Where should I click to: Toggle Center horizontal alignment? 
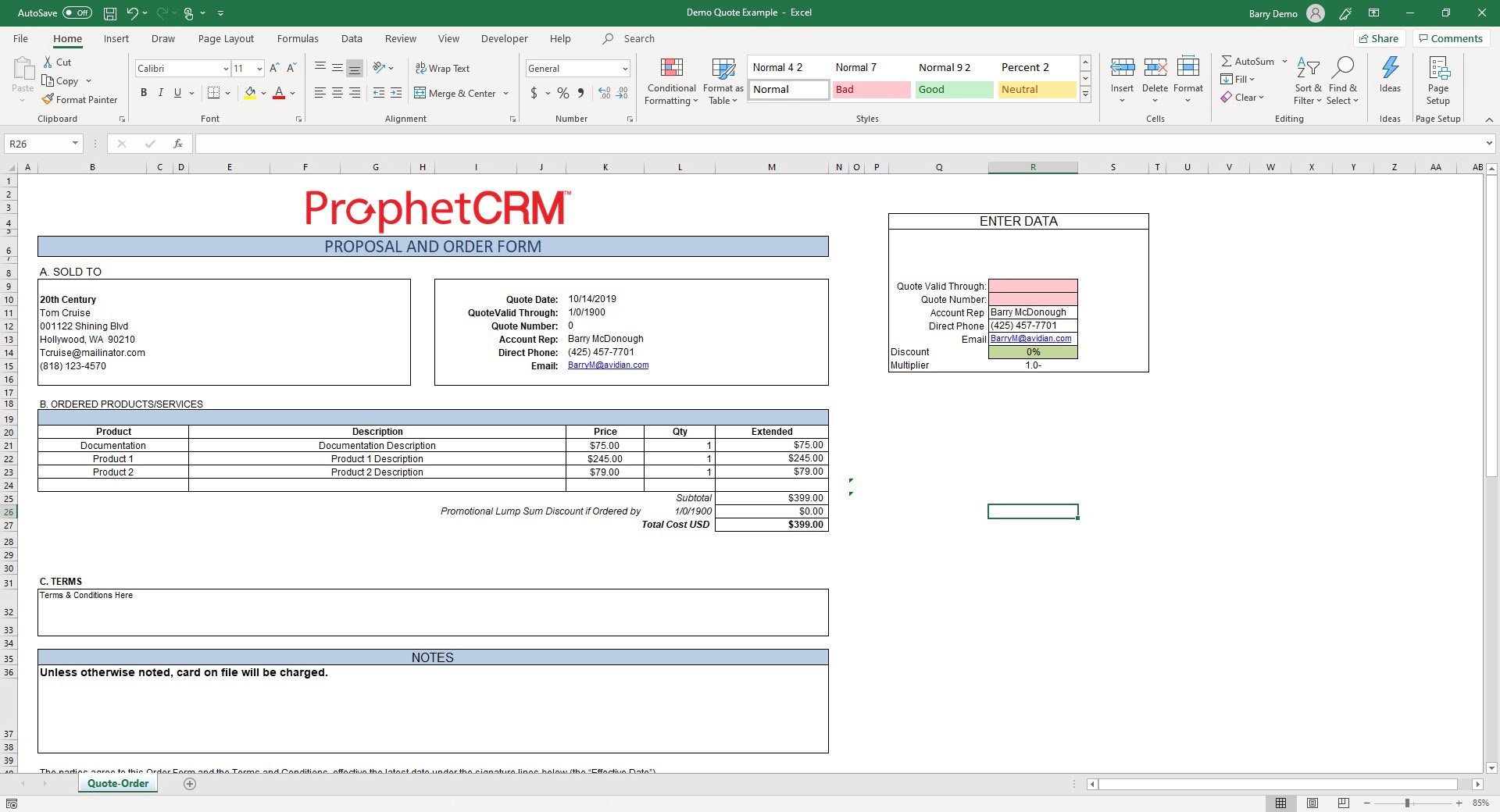tap(337, 93)
